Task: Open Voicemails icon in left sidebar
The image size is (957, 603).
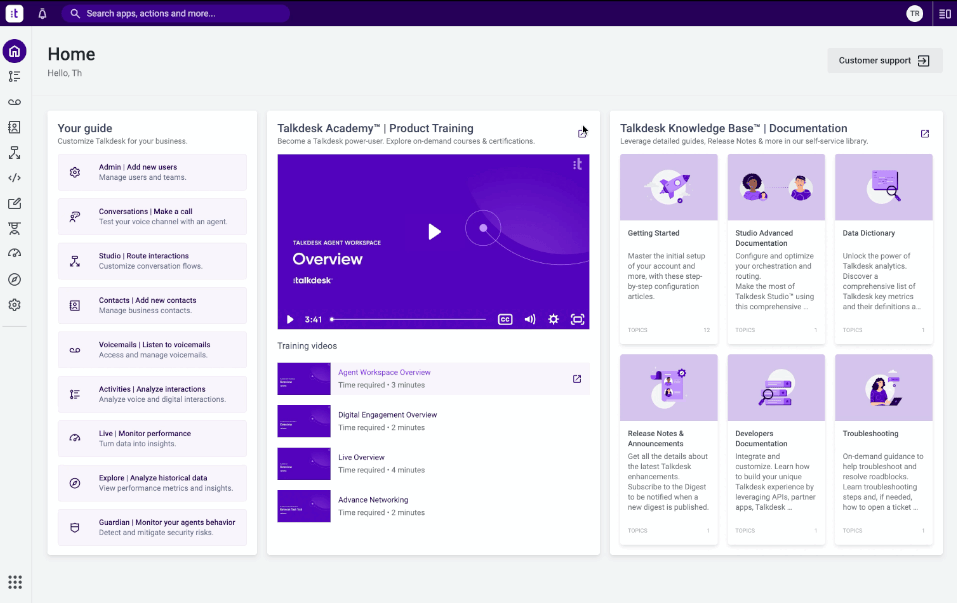Action: (15, 102)
